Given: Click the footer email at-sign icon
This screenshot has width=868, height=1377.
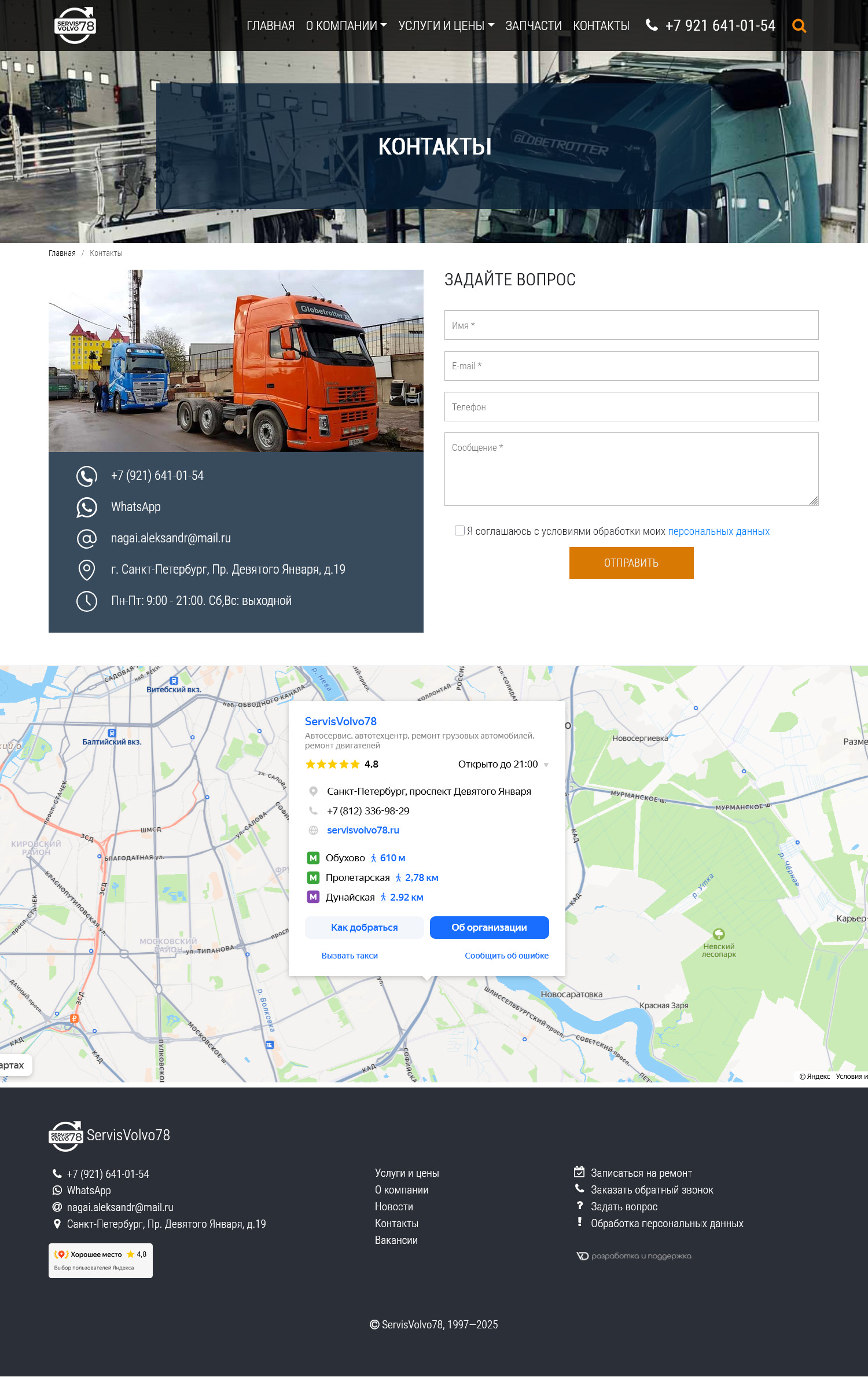Looking at the screenshot, I should [57, 1207].
